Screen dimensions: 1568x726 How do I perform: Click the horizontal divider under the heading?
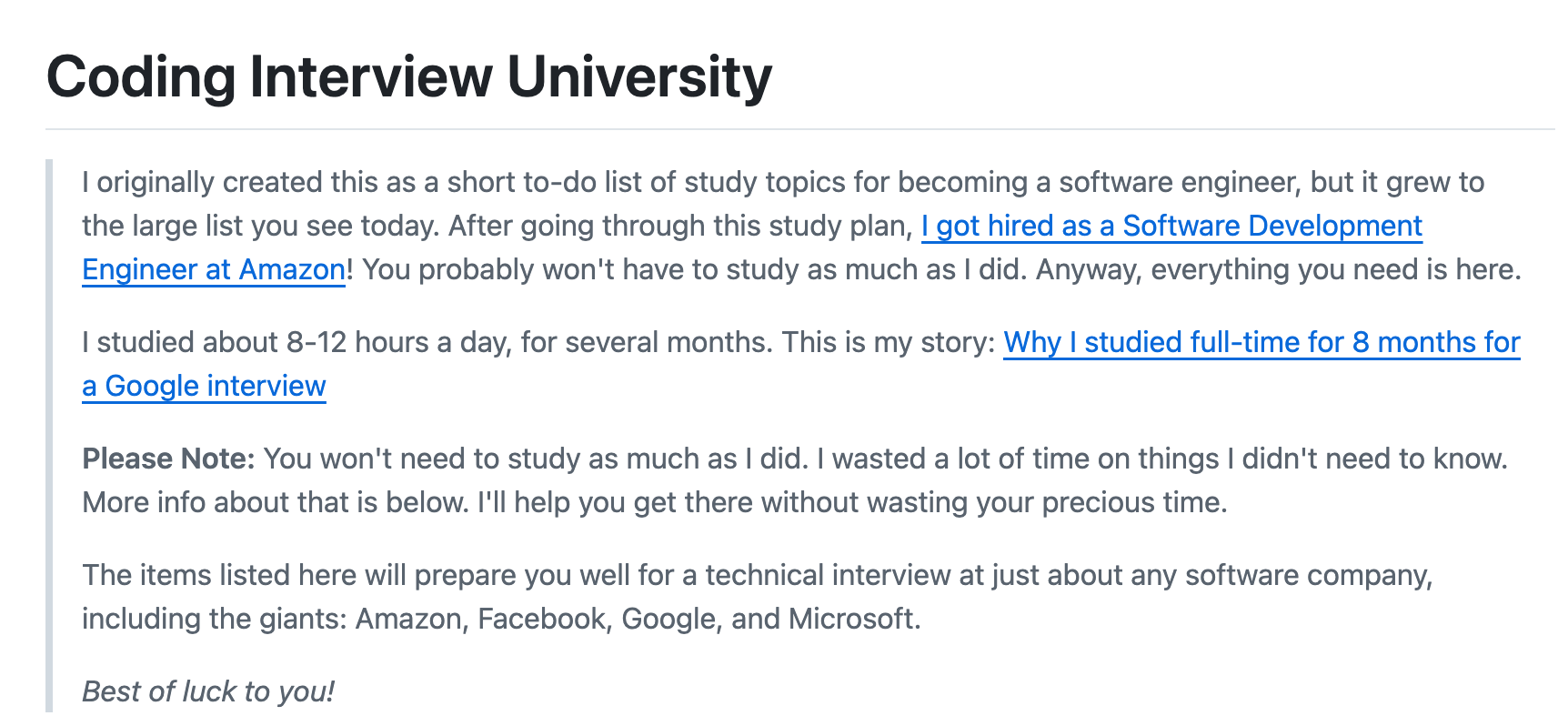click(x=800, y=129)
